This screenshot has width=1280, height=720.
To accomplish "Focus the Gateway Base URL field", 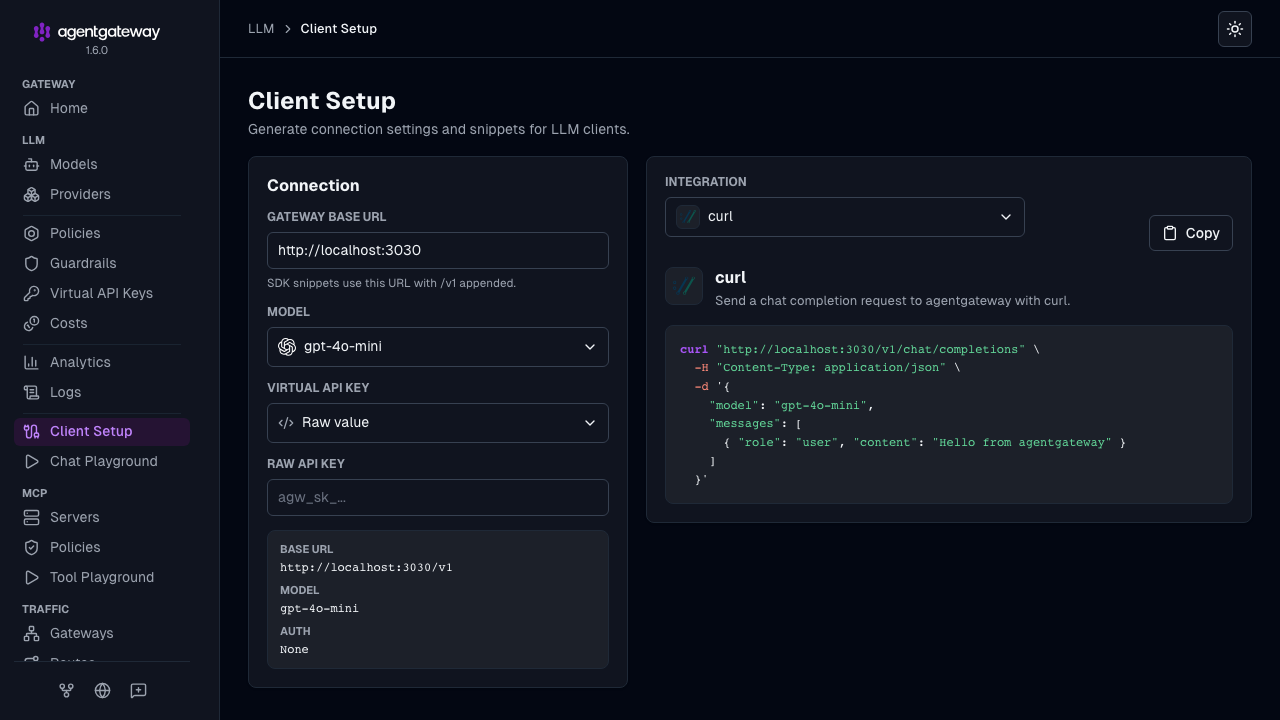I will [438, 250].
